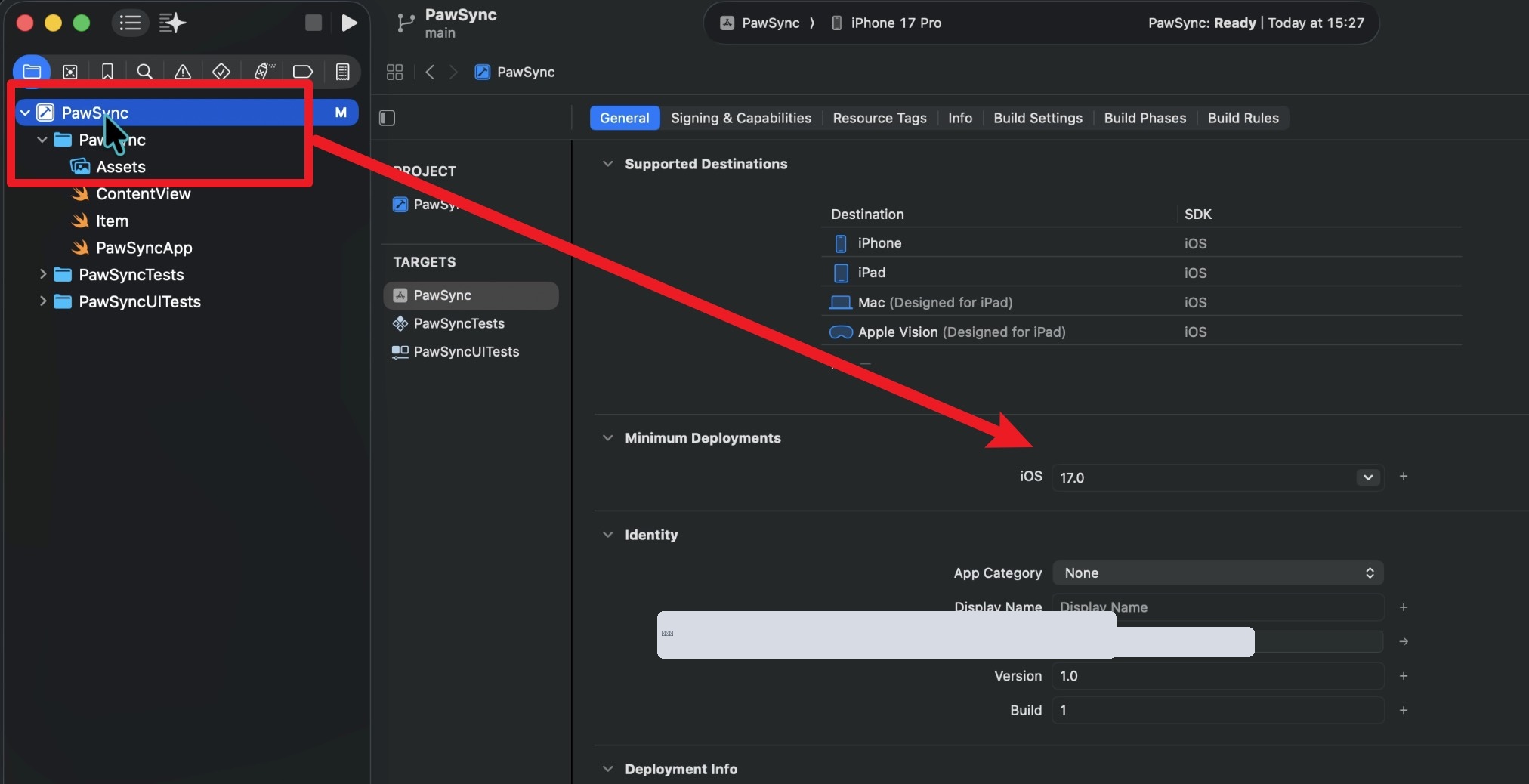Click the sparkle coding assistant icon
This screenshot has width=1529, height=784.
pos(172,23)
